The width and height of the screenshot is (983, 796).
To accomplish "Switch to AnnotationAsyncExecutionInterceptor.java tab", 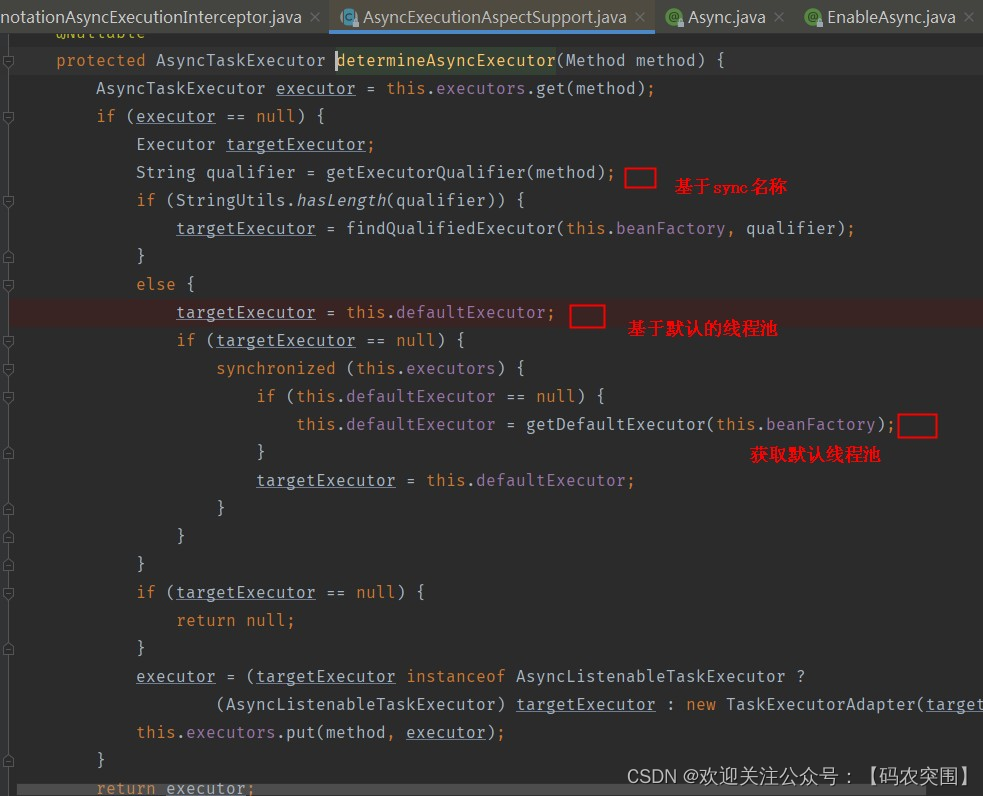I will click(150, 18).
